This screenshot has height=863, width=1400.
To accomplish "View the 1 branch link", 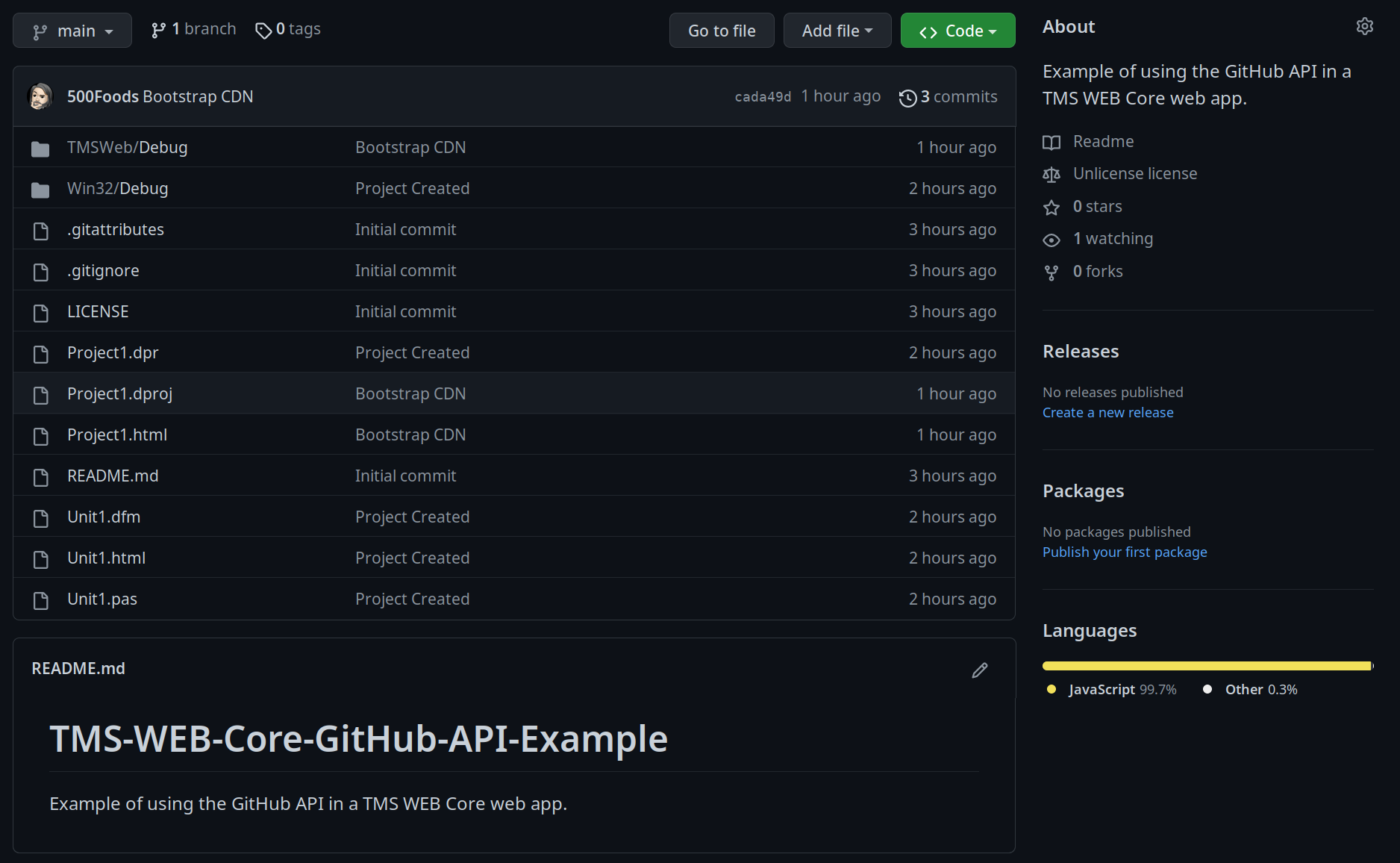I will click(x=193, y=29).
